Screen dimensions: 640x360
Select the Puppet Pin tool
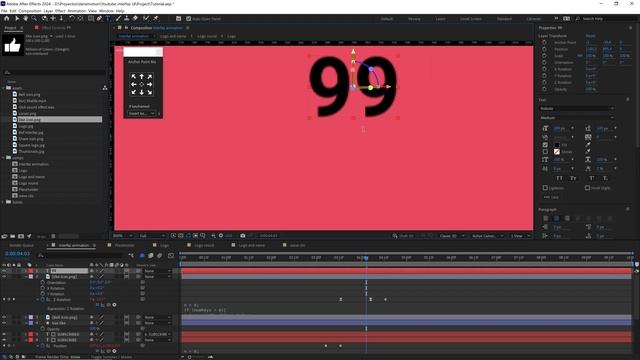point(156,18)
